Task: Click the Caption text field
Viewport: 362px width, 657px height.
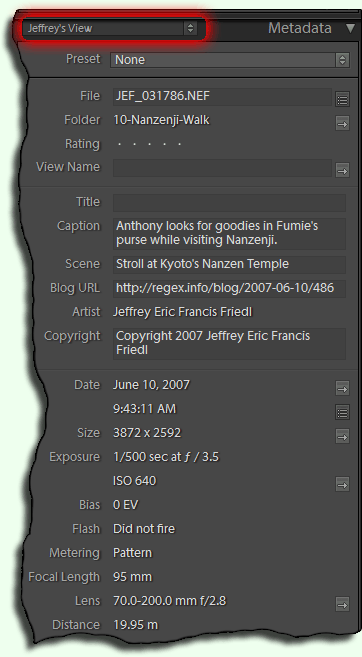Action: click(x=229, y=233)
